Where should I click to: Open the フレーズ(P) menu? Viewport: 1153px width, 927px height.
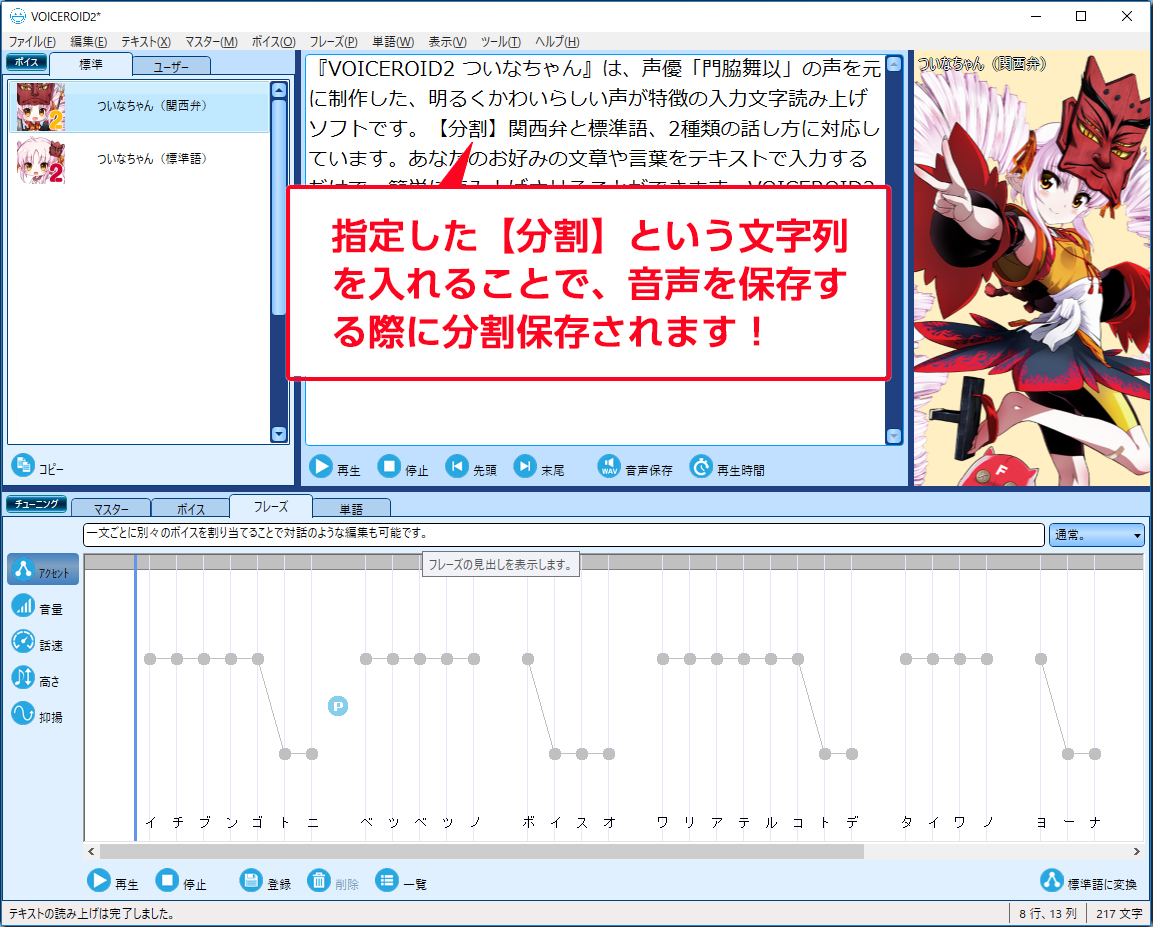point(333,42)
